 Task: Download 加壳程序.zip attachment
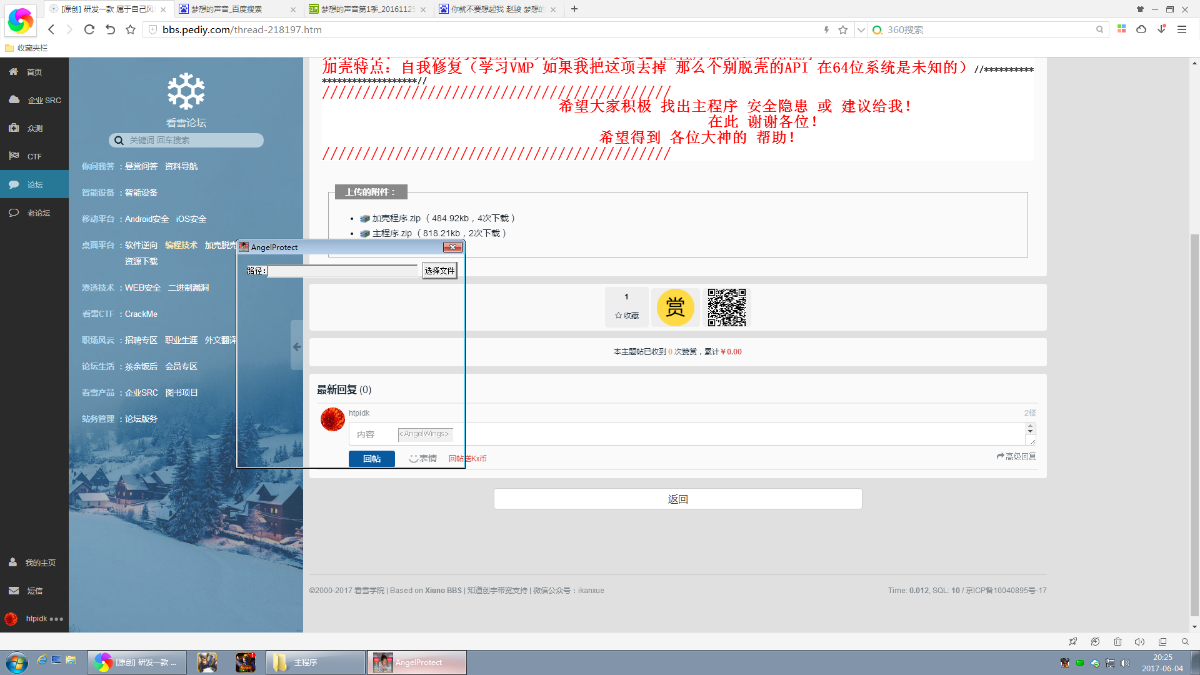(395, 218)
